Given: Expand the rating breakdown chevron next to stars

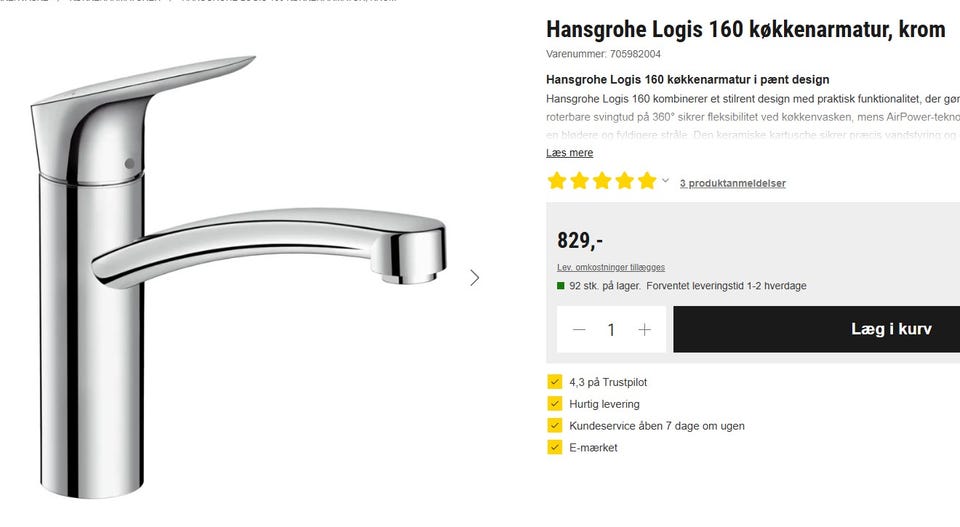Looking at the screenshot, I should [665, 181].
